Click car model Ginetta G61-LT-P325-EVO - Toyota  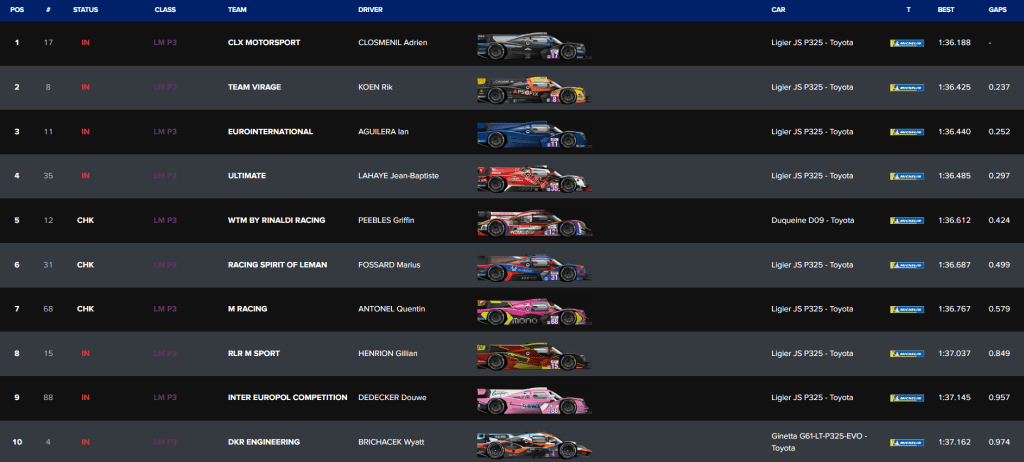pos(819,442)
